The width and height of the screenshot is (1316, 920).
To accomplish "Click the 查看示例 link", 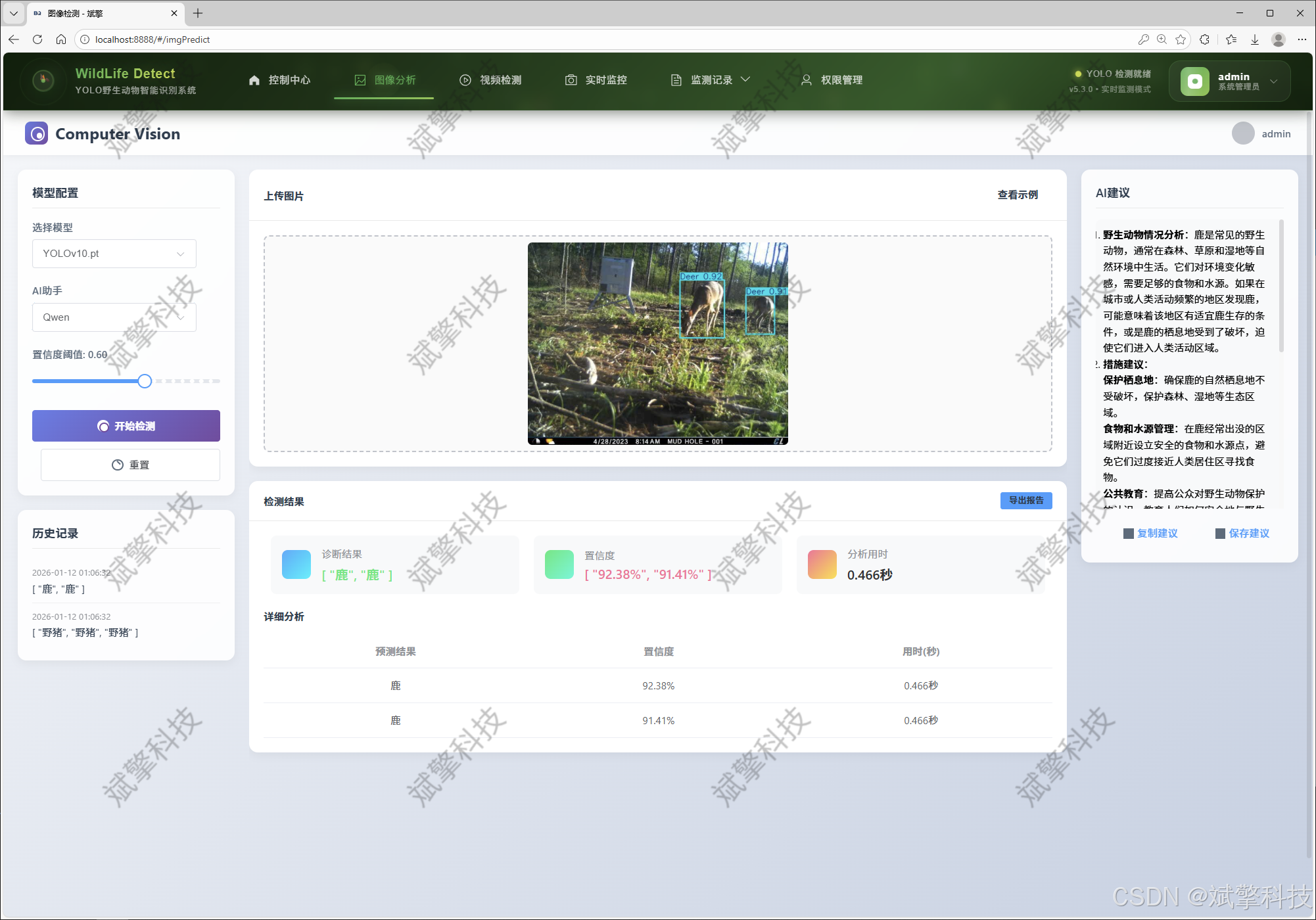I will 1017,195.
